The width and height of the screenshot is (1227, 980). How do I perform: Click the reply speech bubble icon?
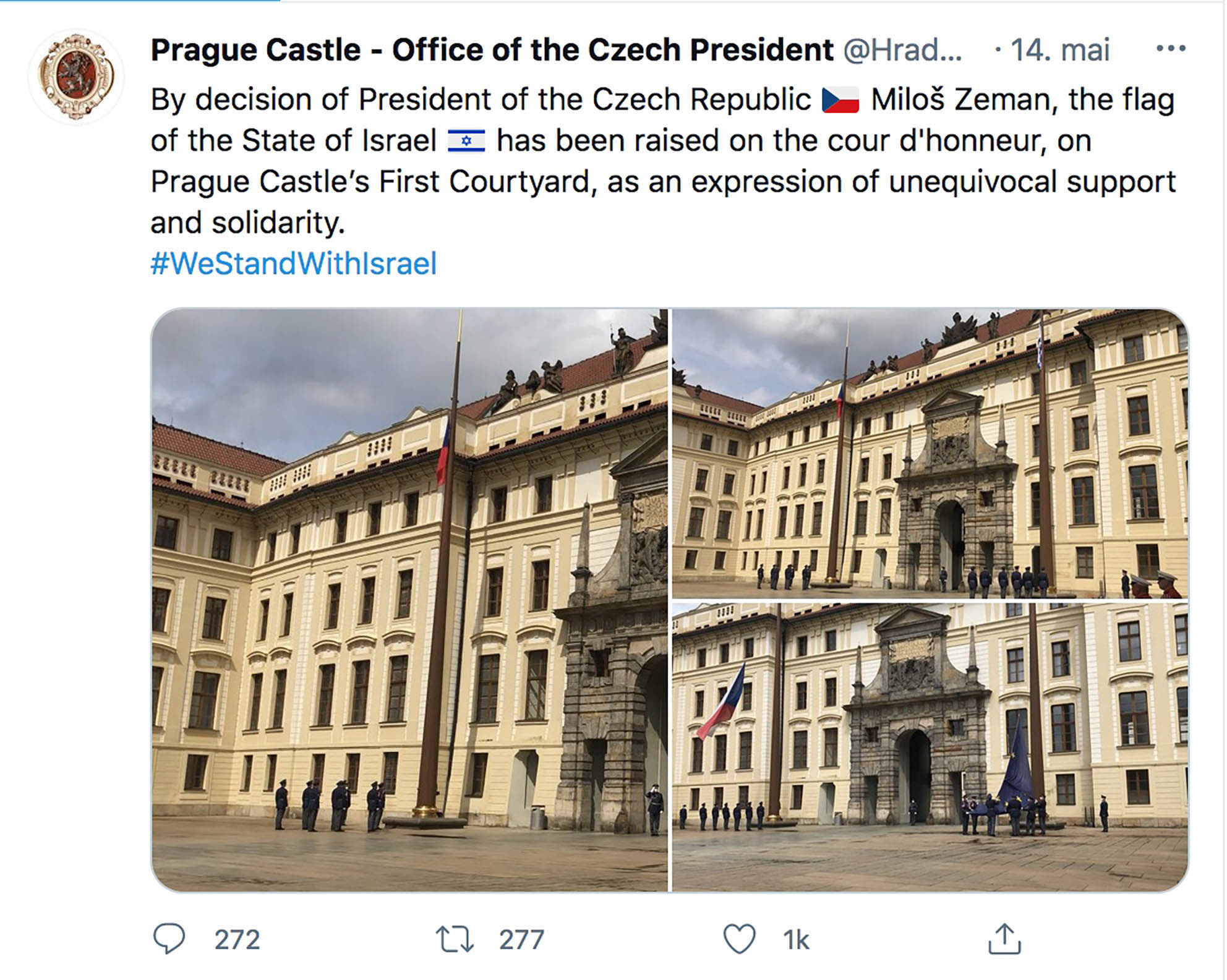click(169, 939)
